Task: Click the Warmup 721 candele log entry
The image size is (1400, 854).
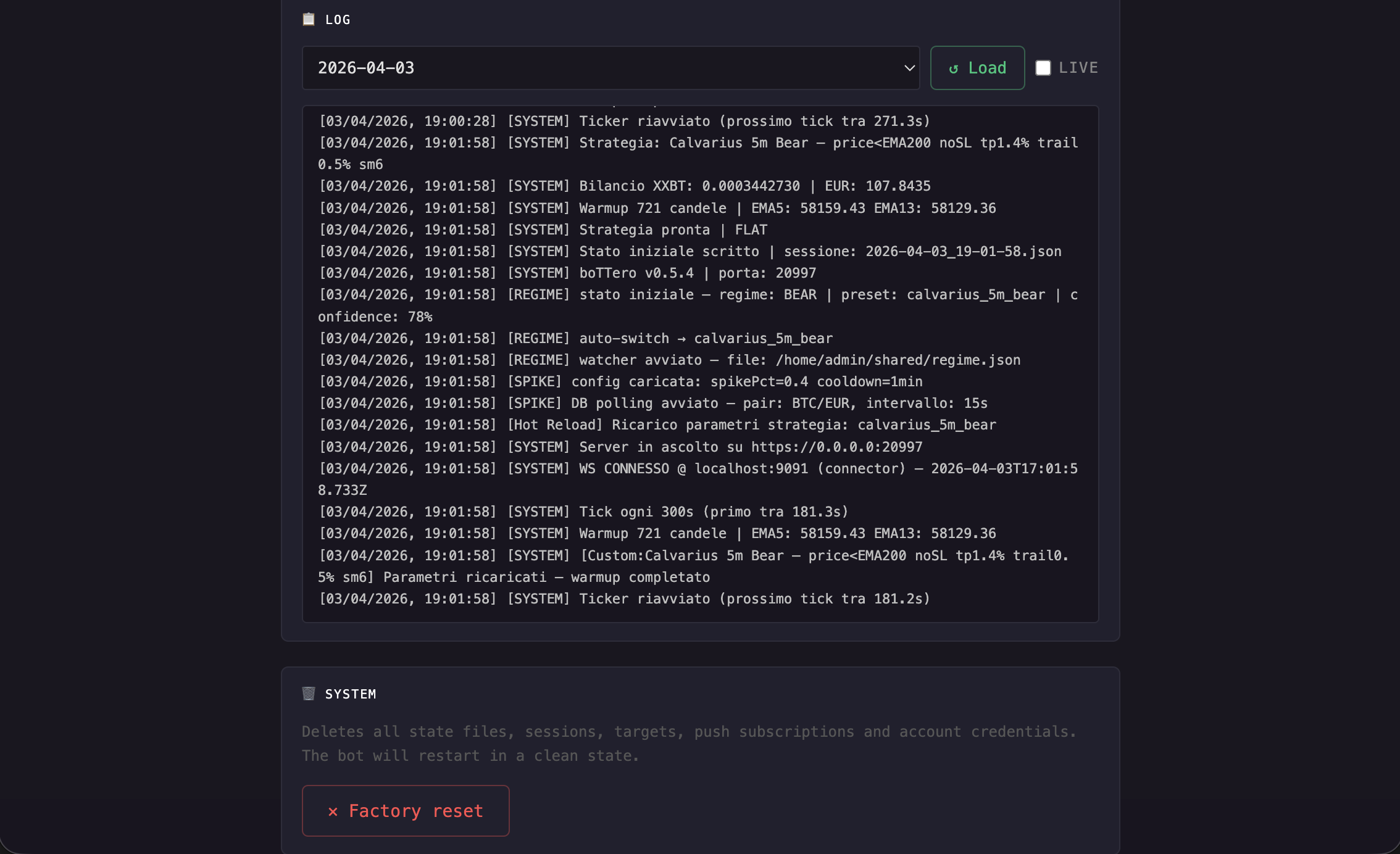Action: click(657, 208)
